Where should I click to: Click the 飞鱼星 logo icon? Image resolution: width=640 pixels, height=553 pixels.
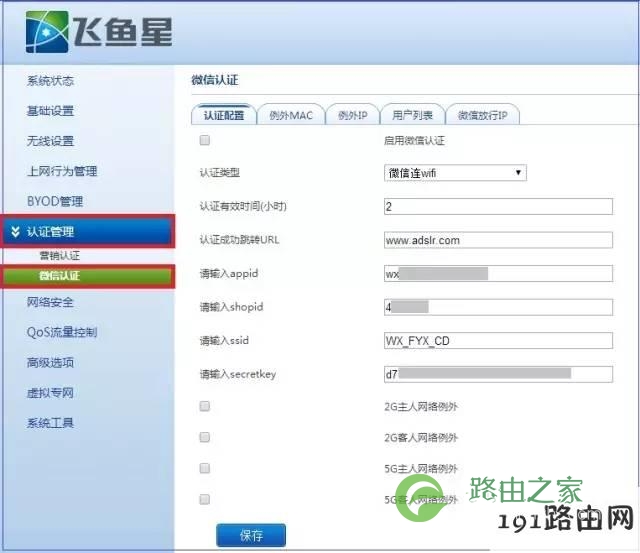[47, 32]
